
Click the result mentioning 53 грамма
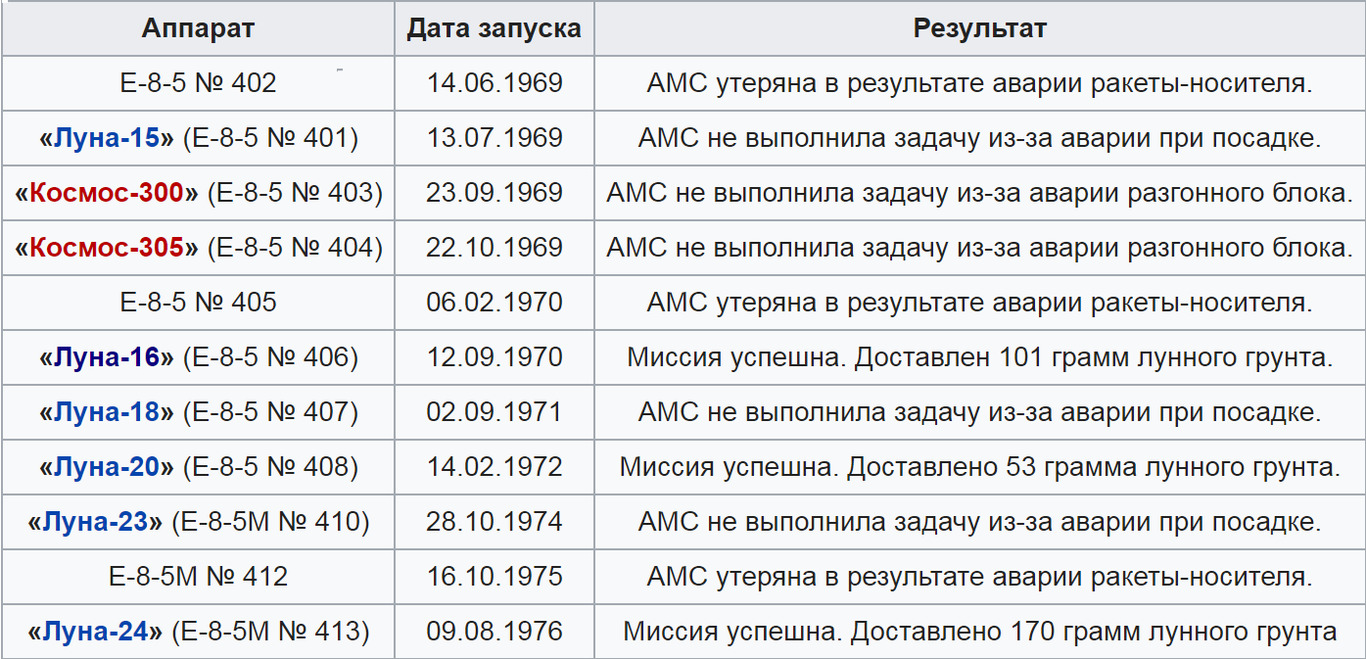coord(980,467)
